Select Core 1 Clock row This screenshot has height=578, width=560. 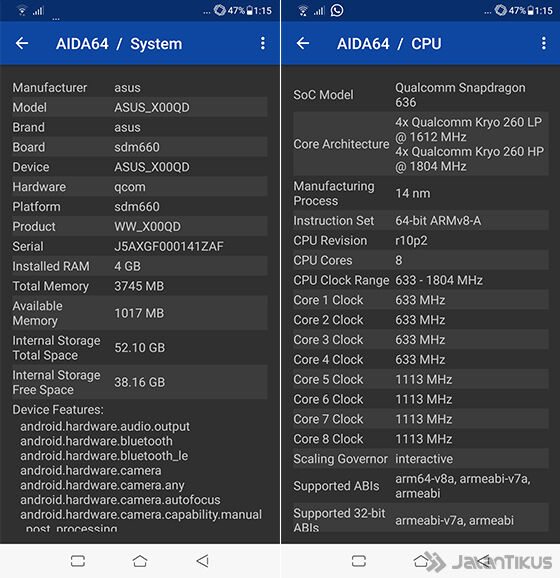click(x=421, y=300)
